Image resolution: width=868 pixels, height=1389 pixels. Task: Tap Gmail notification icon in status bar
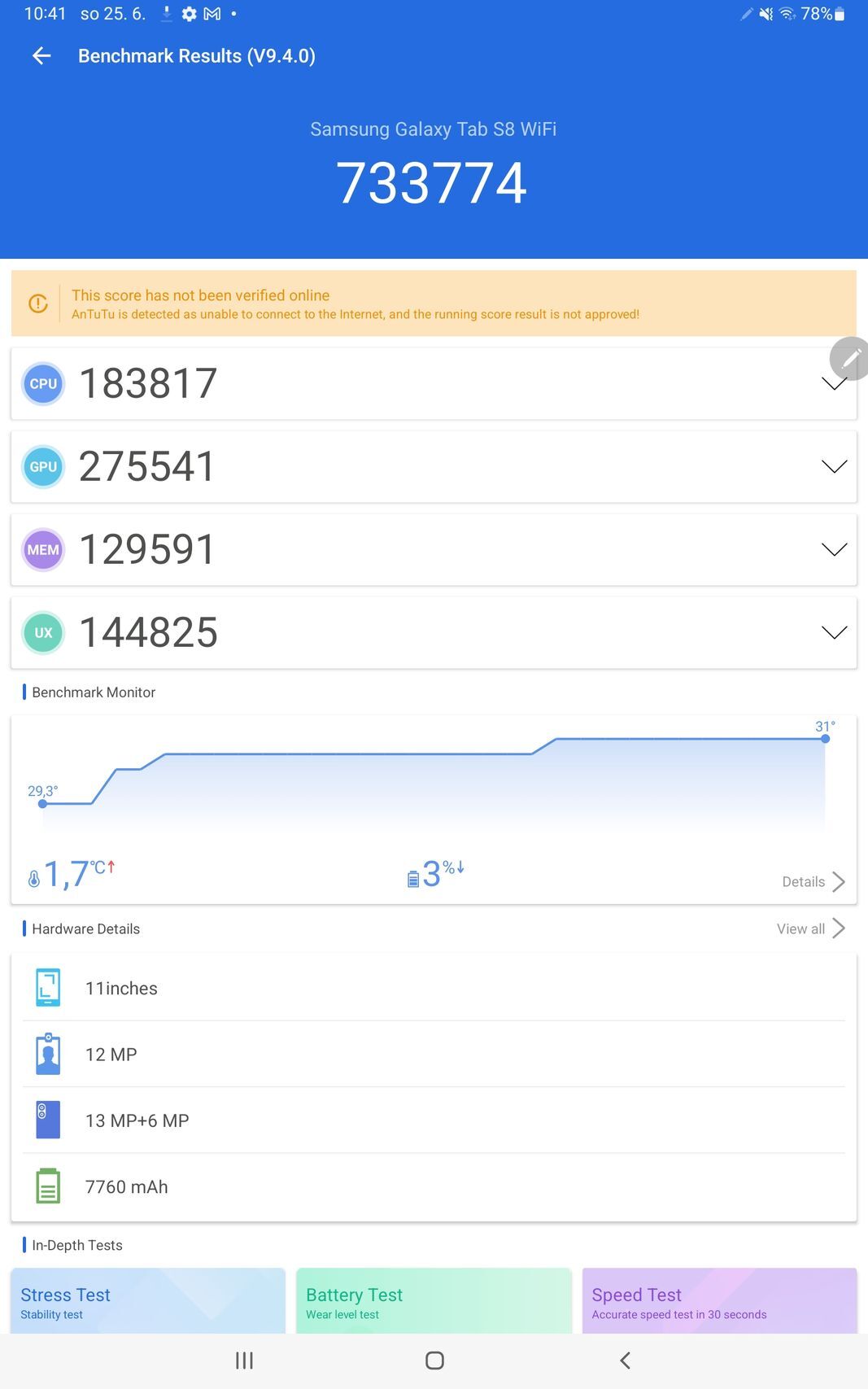coord(212,14)
